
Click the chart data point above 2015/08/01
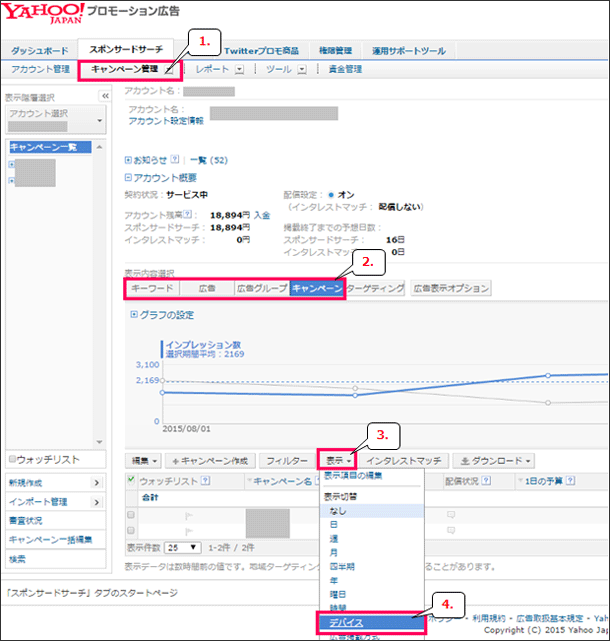pyautogui.click(x=162, y=392)
